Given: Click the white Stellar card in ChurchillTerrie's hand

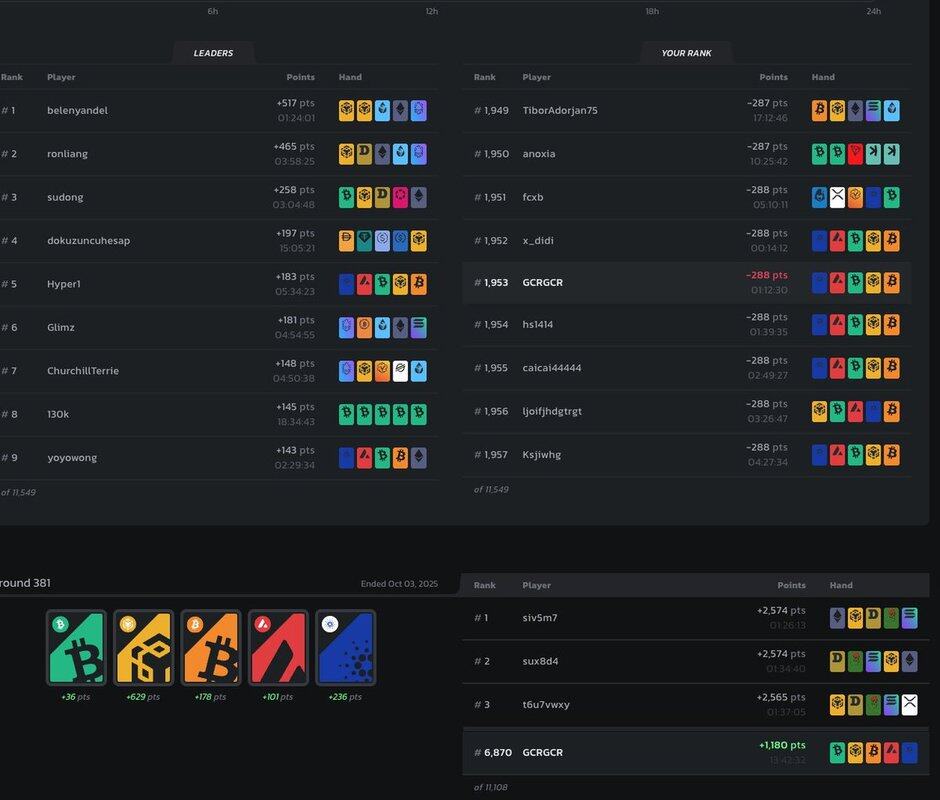Looking at the screenshot, I should pos(400,371).
